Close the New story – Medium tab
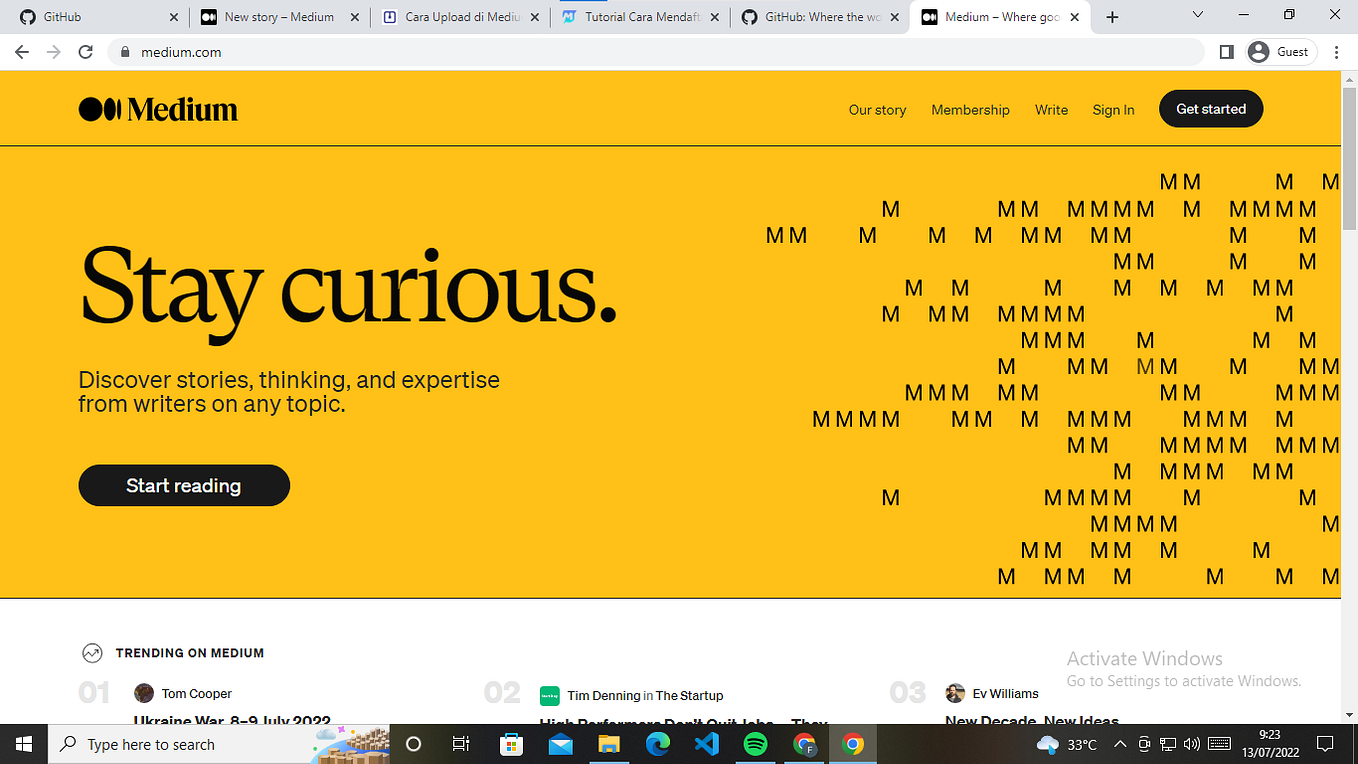Screen dimensions: 1358x764 click(x=355, y=17)
